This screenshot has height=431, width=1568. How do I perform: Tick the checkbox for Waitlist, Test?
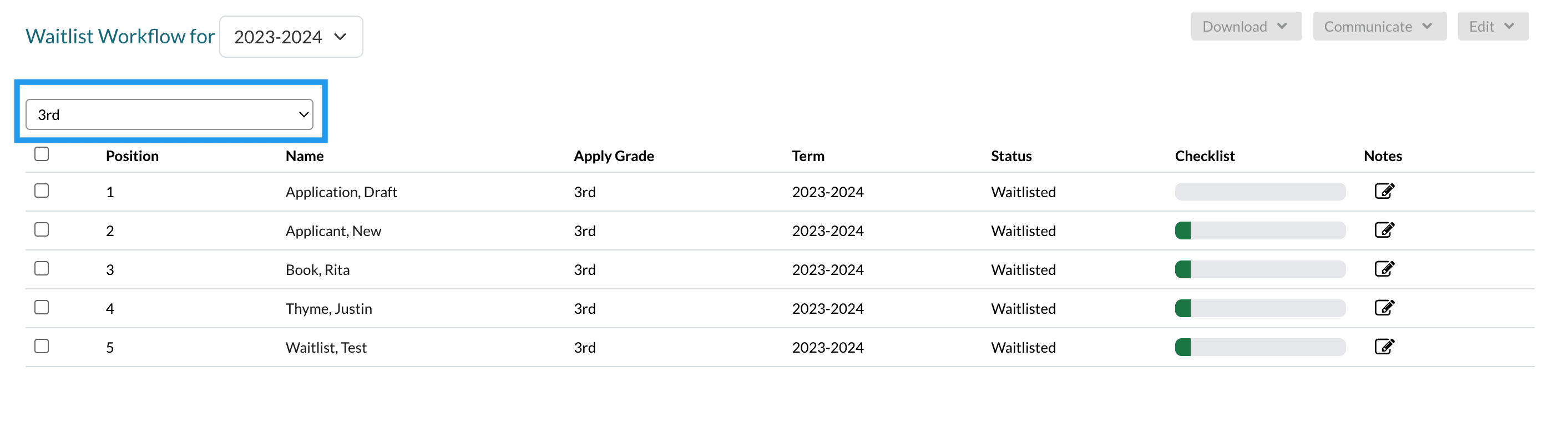coord(42,347)
